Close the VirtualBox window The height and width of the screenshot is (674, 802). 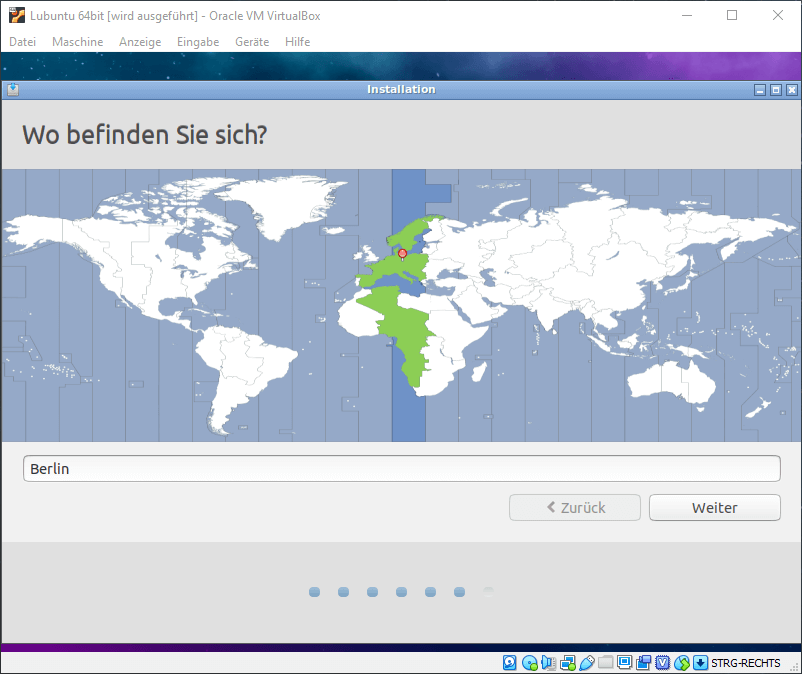click(x=777, y=15)
